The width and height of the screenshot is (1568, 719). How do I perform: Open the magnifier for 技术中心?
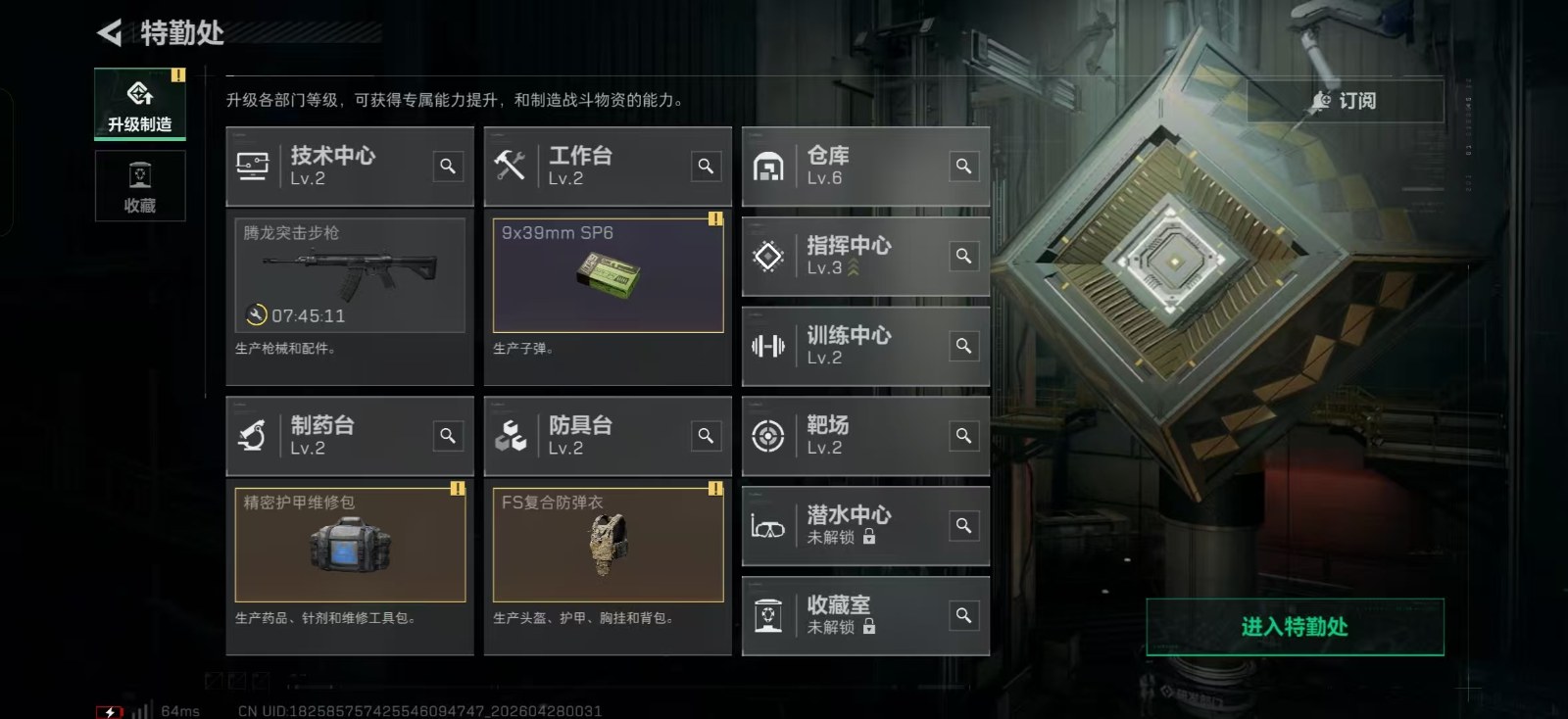(x=448, y=167)
